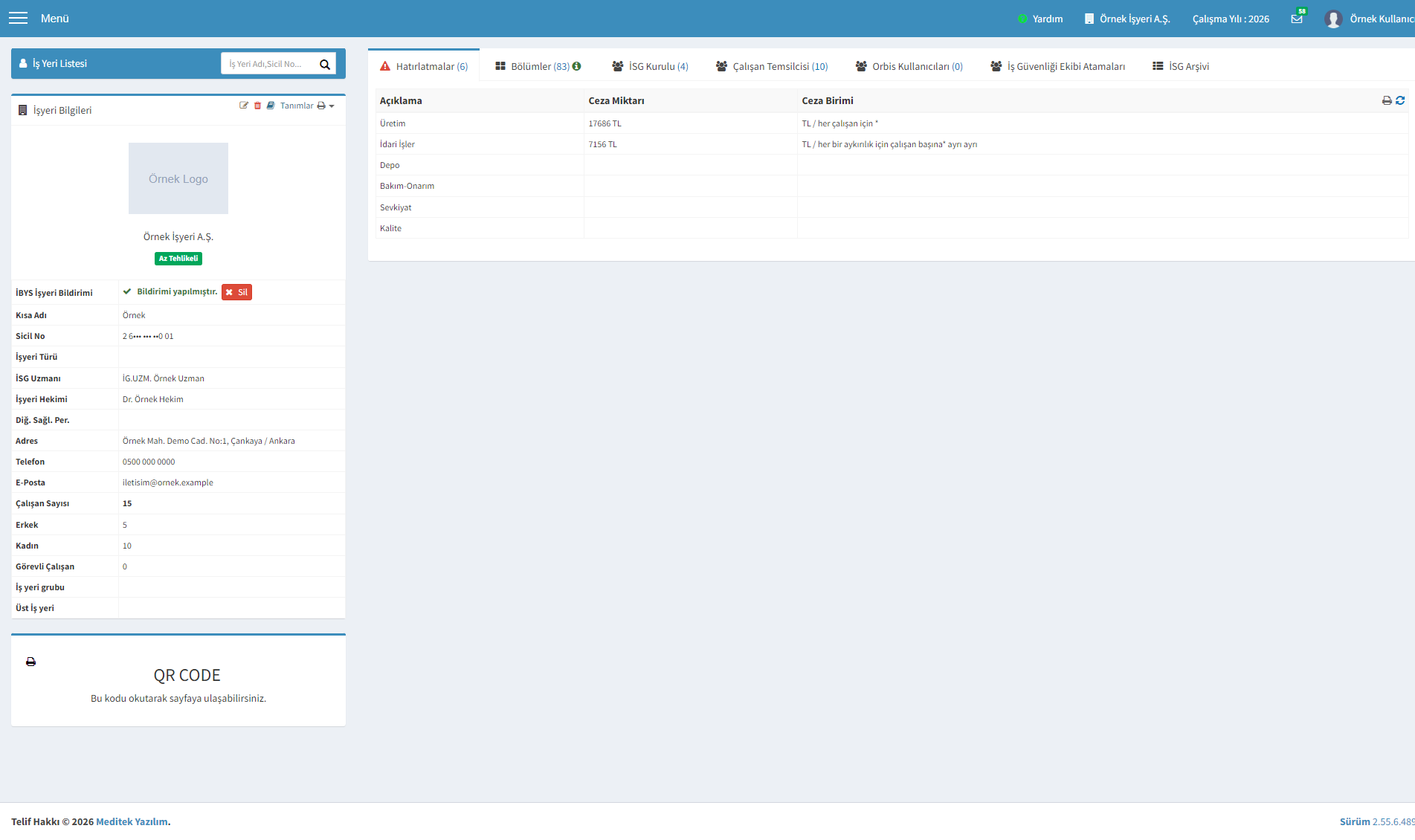
Task: Open the book icon next to Tanımlar
Action: [x=271, y=106]
